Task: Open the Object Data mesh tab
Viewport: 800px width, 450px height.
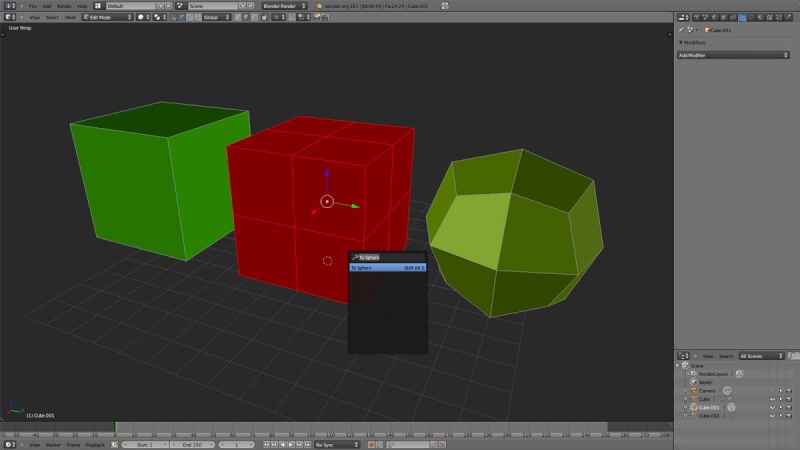Action: tap(752, 17)
